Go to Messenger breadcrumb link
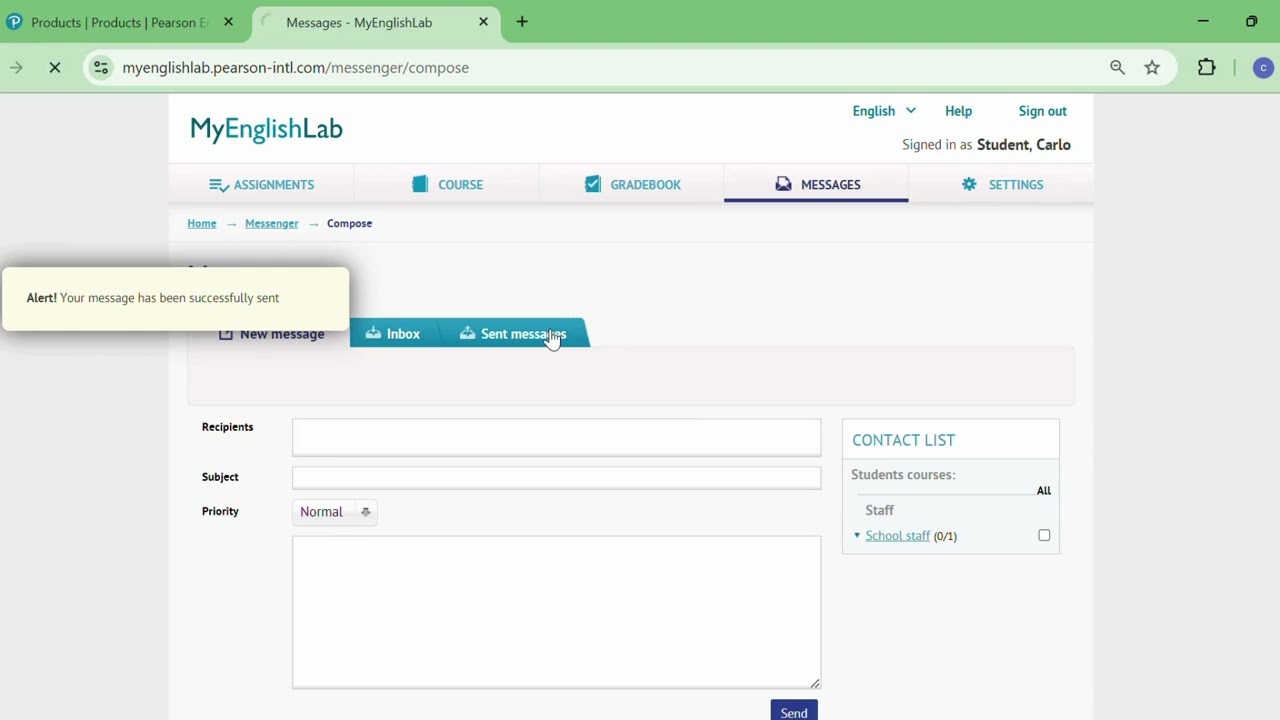Screen dimensions: 1280x720 [x=272, y=223]
